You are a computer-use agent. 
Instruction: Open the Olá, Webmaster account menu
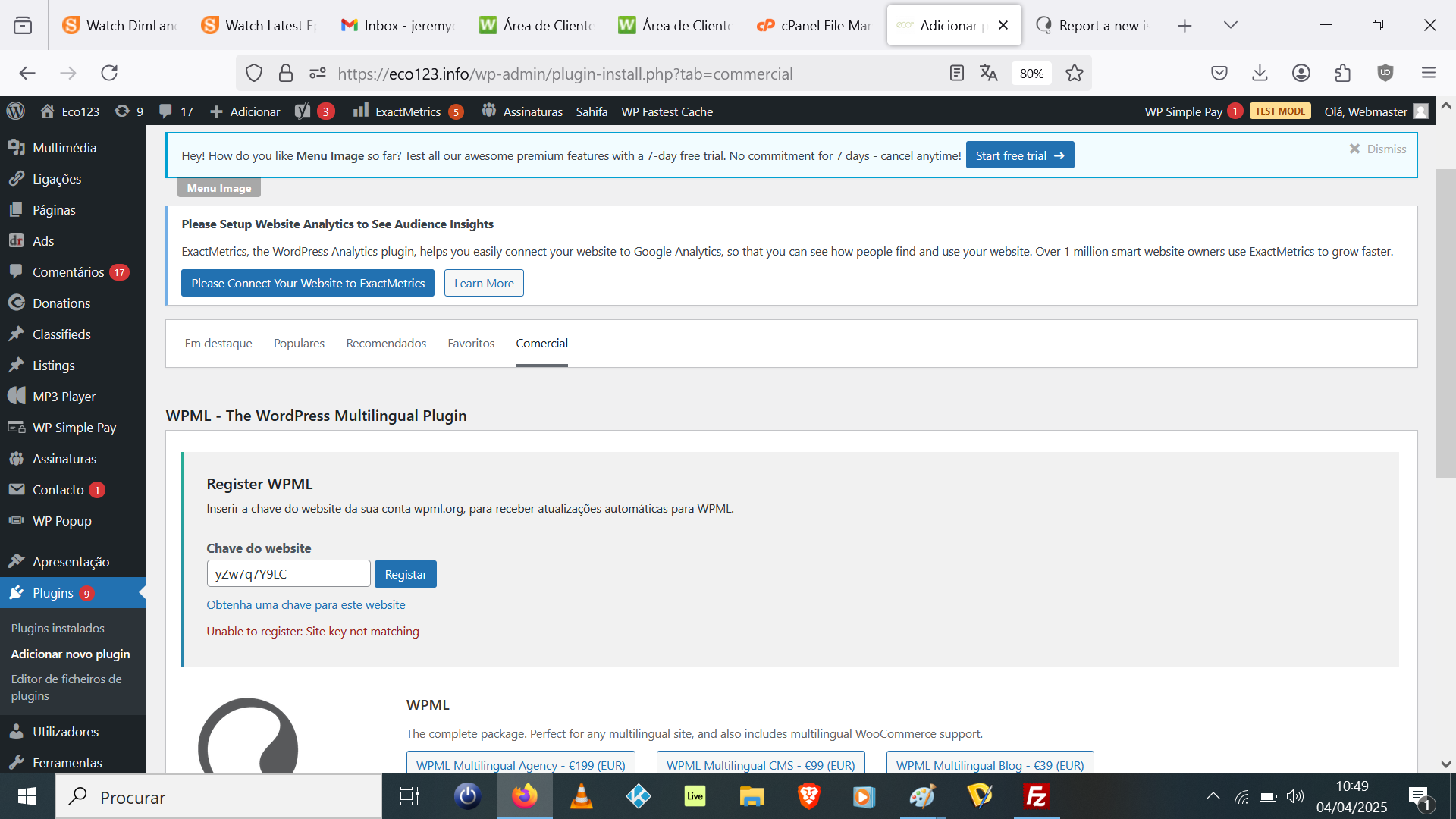[x=1376, y=111]
